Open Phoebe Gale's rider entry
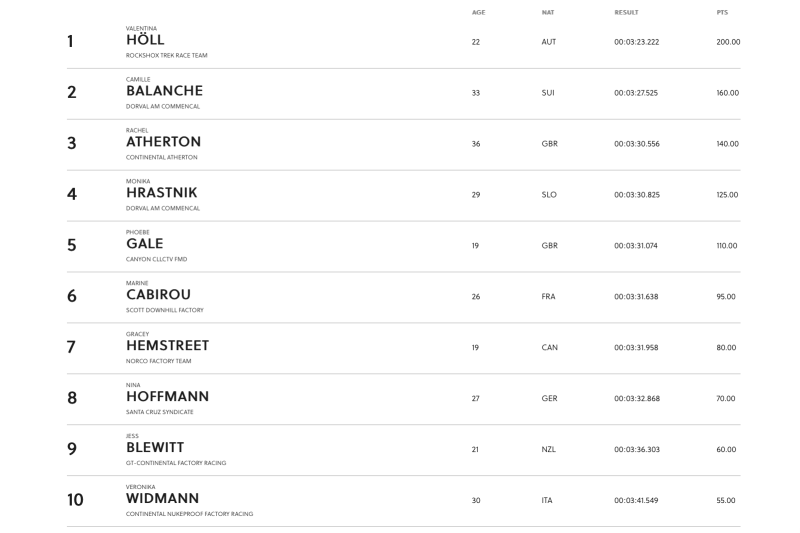Image resolution: width=800 pixels, height=533 pixels. (x=144, y=244)
